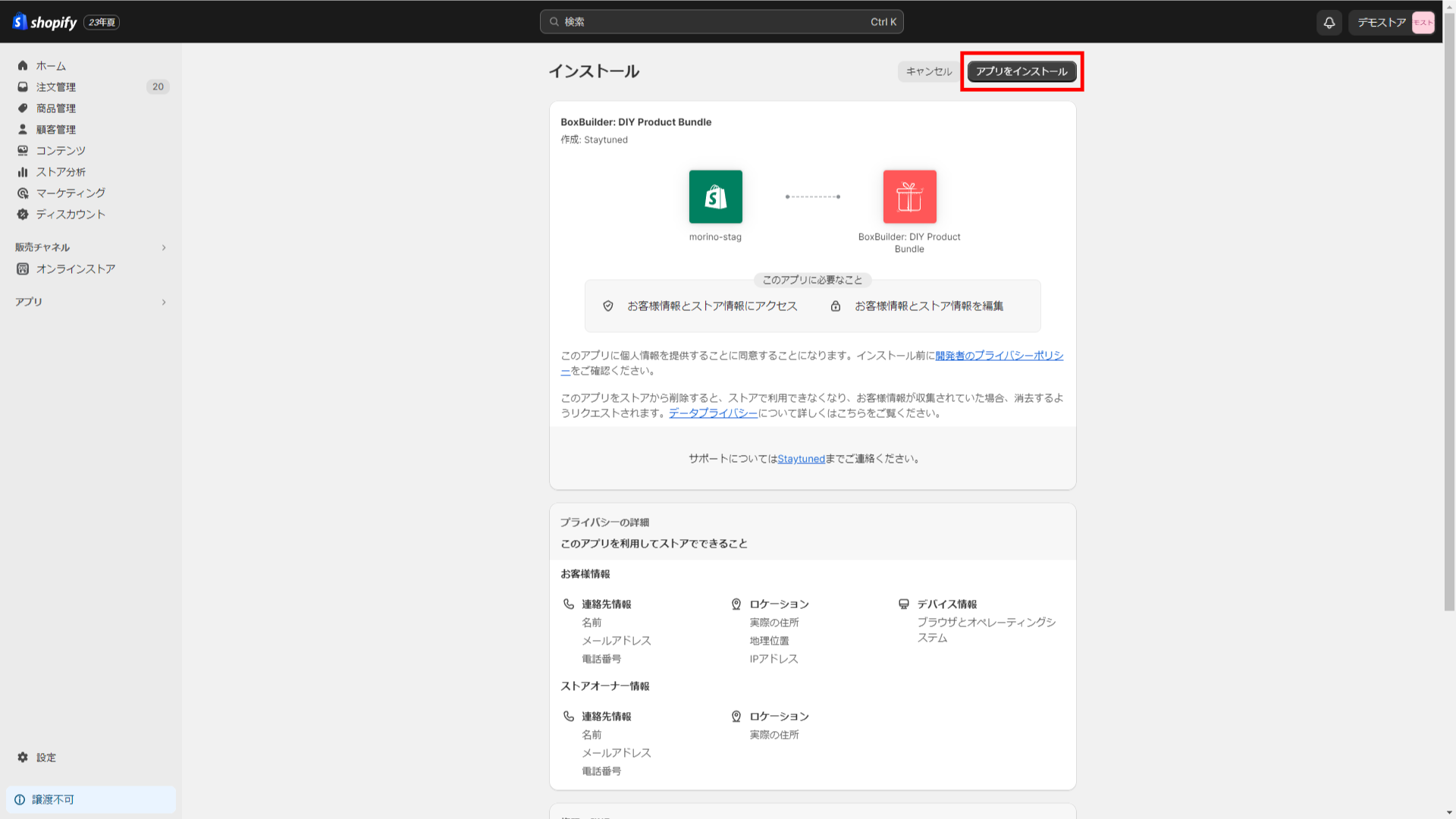
Task: Select the マーケティング icon
Action: pos(23,193)
